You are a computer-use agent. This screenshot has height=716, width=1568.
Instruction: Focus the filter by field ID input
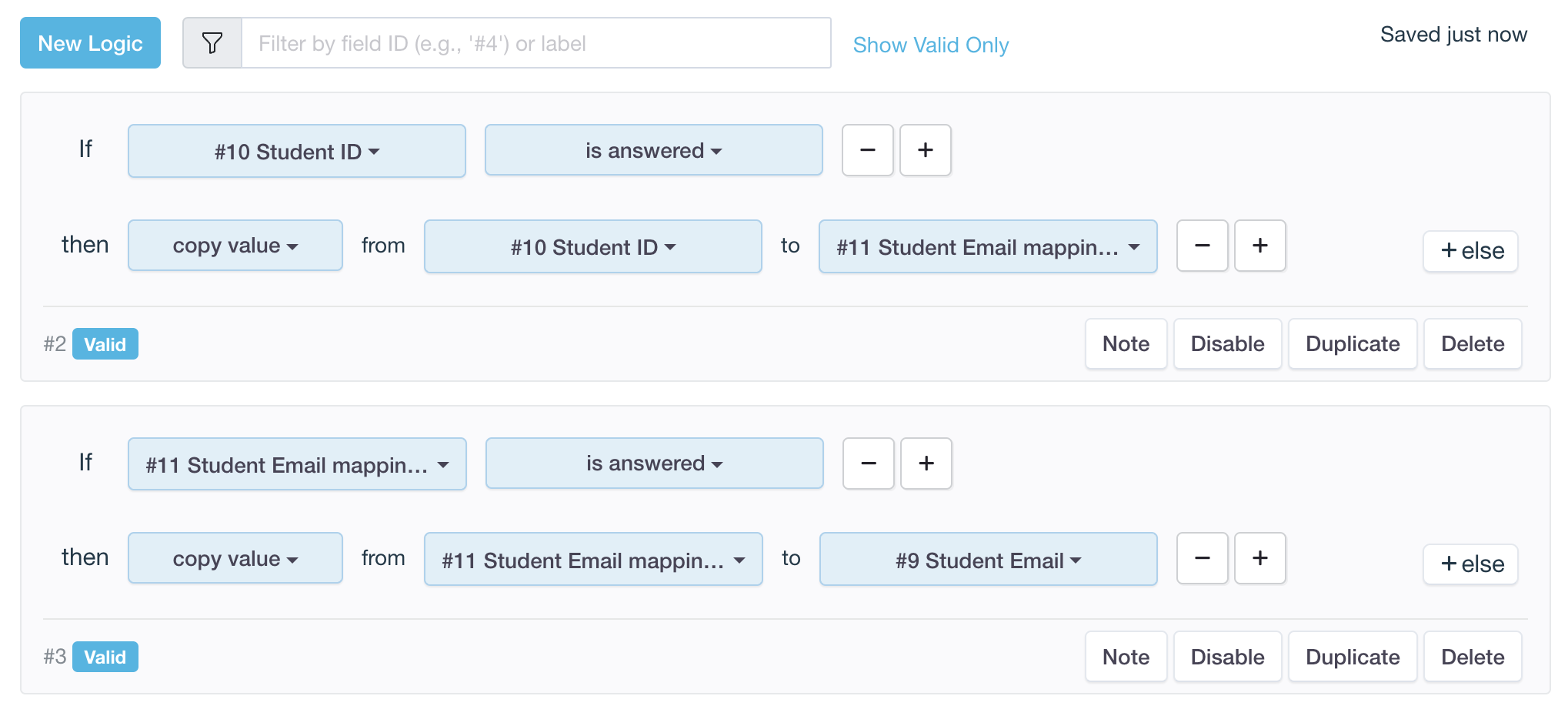535,43
